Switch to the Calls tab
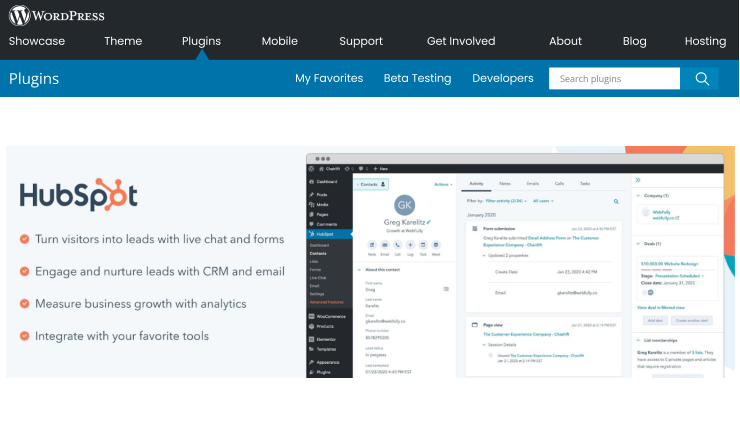 tap(559, 184)
